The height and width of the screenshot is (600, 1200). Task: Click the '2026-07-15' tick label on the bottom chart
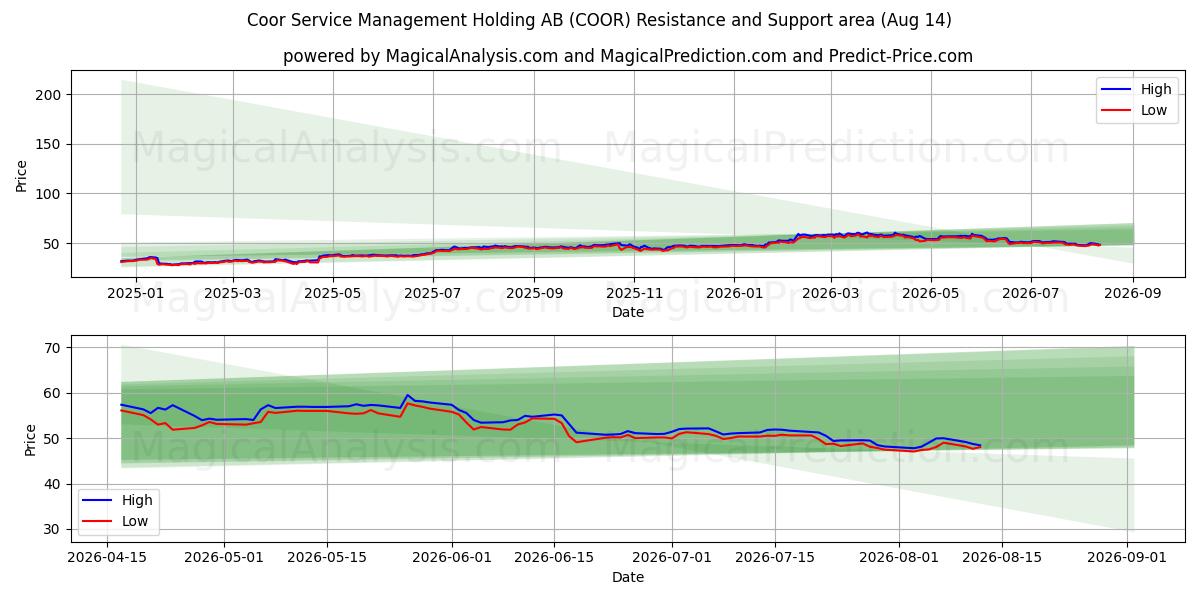pyautogui.click(x=775, y=558)
